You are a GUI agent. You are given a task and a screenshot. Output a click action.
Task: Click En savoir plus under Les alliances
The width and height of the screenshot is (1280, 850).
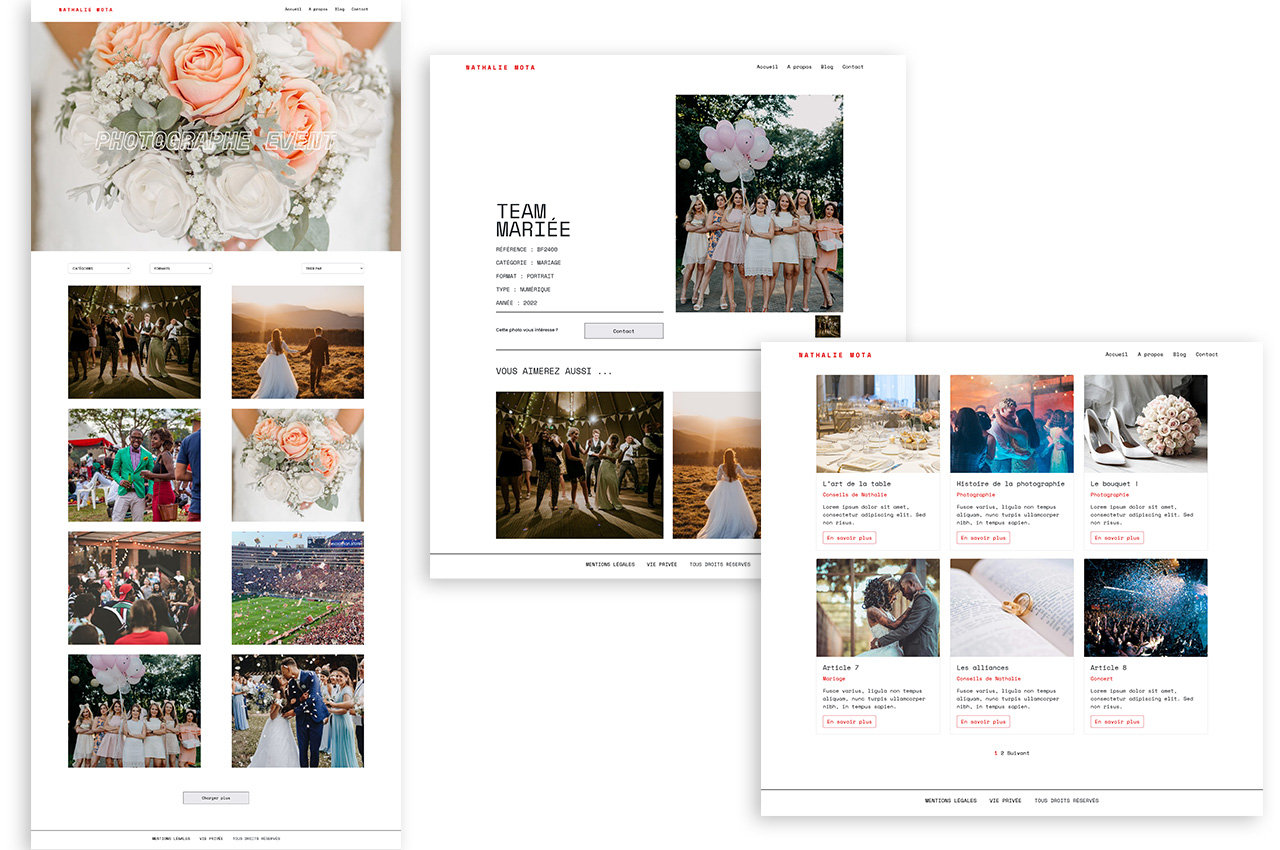(983, 722)
